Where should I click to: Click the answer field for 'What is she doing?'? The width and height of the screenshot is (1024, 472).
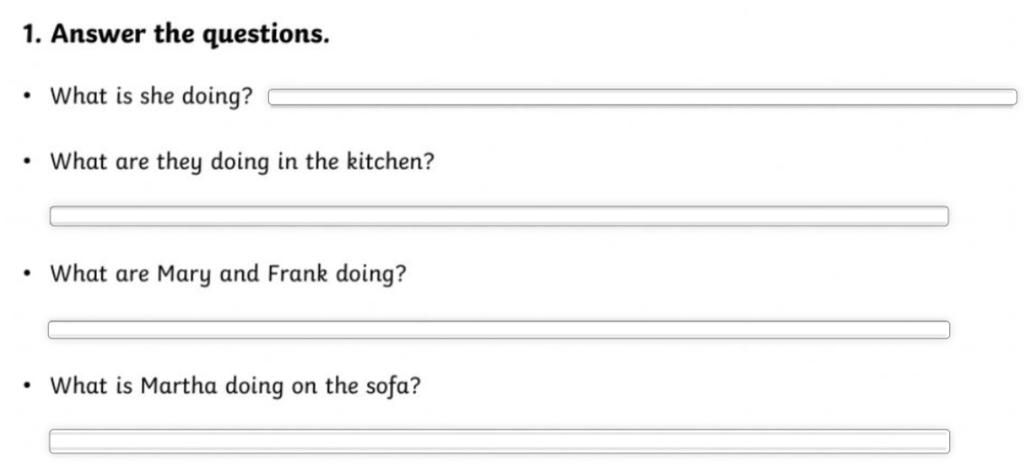643,97
